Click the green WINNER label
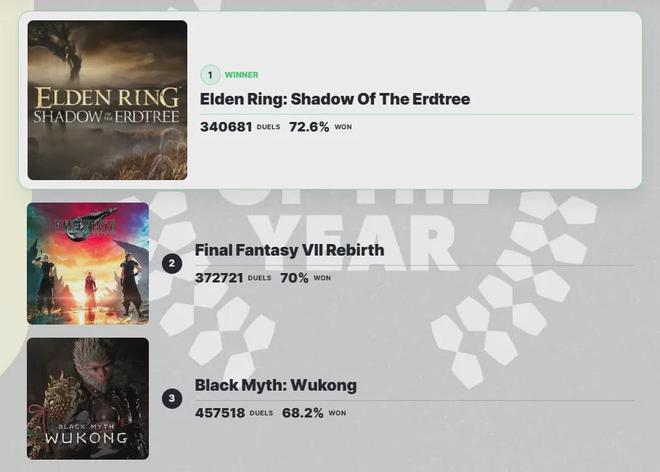 (x=241, y=75)
